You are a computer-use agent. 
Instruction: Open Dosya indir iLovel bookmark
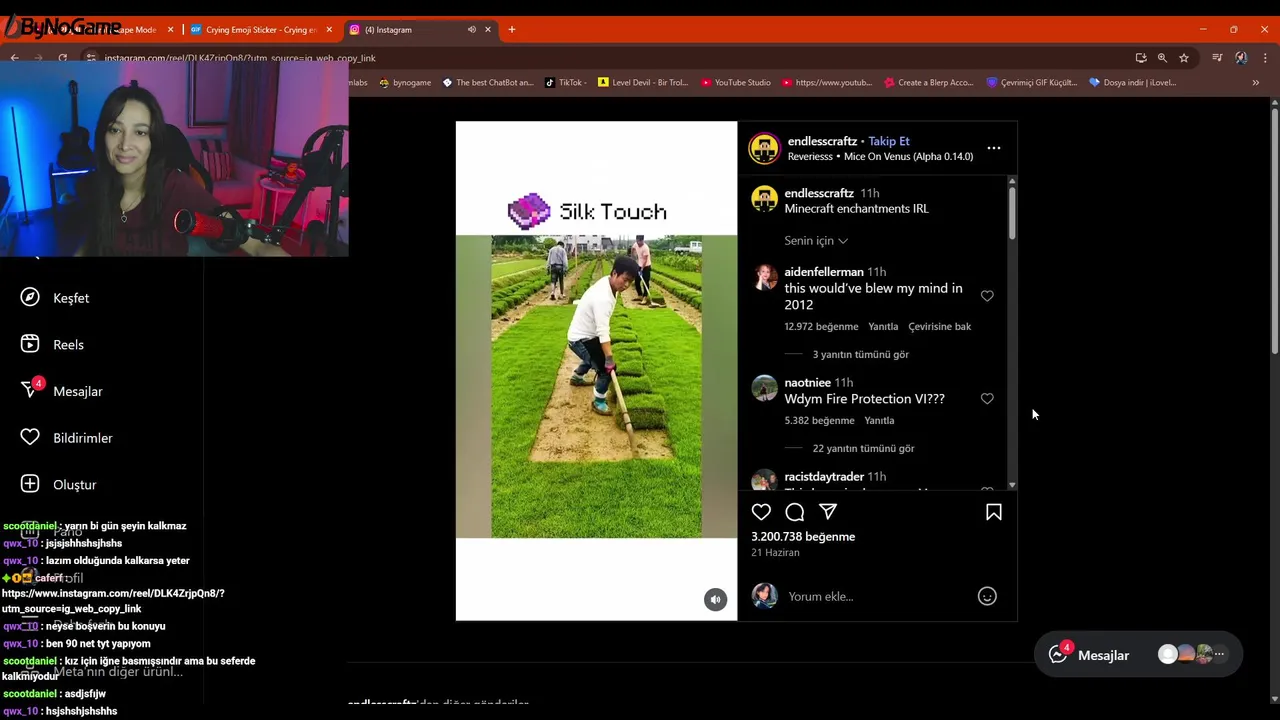pos(1132,82)
